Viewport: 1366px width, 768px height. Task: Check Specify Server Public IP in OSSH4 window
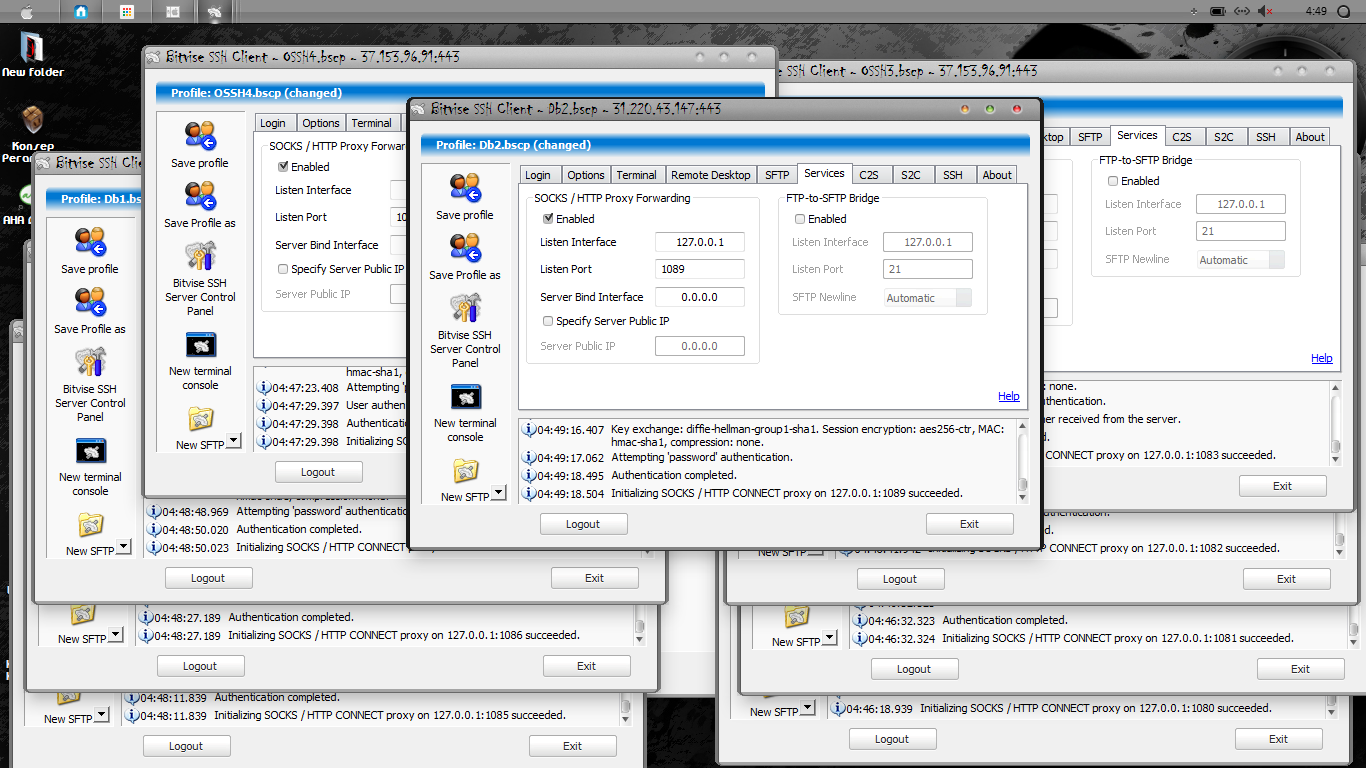tap(283, 269)
